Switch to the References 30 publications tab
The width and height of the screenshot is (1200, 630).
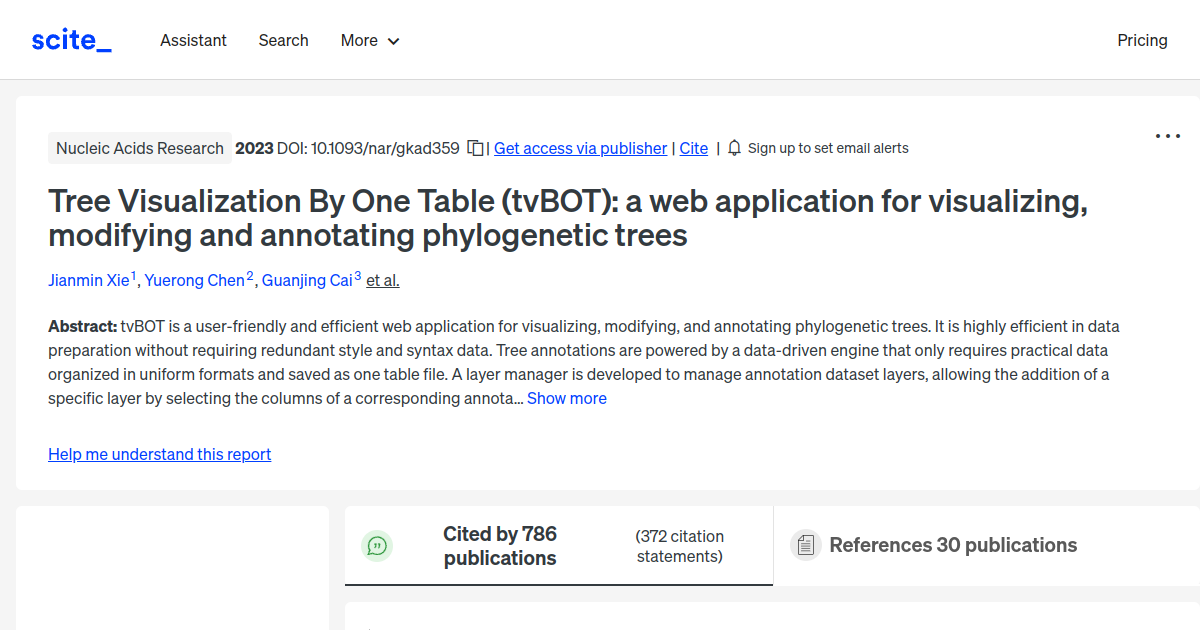(953, 545)
